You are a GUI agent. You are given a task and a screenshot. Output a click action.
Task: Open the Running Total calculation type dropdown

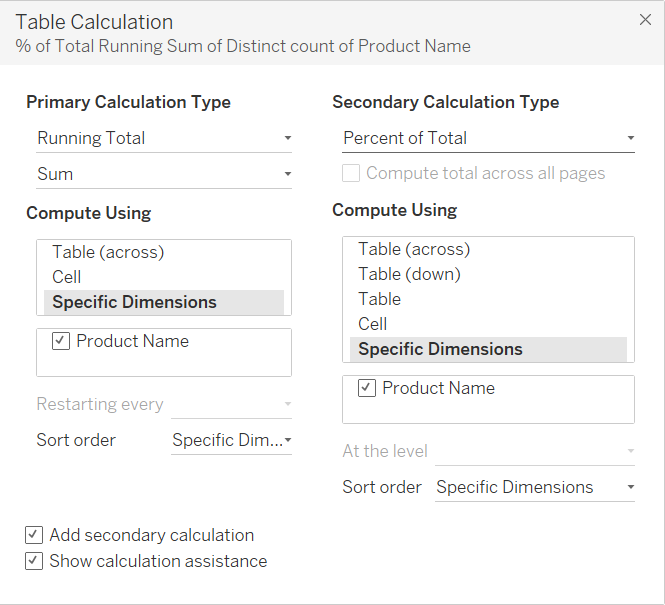tap(164, 138)
